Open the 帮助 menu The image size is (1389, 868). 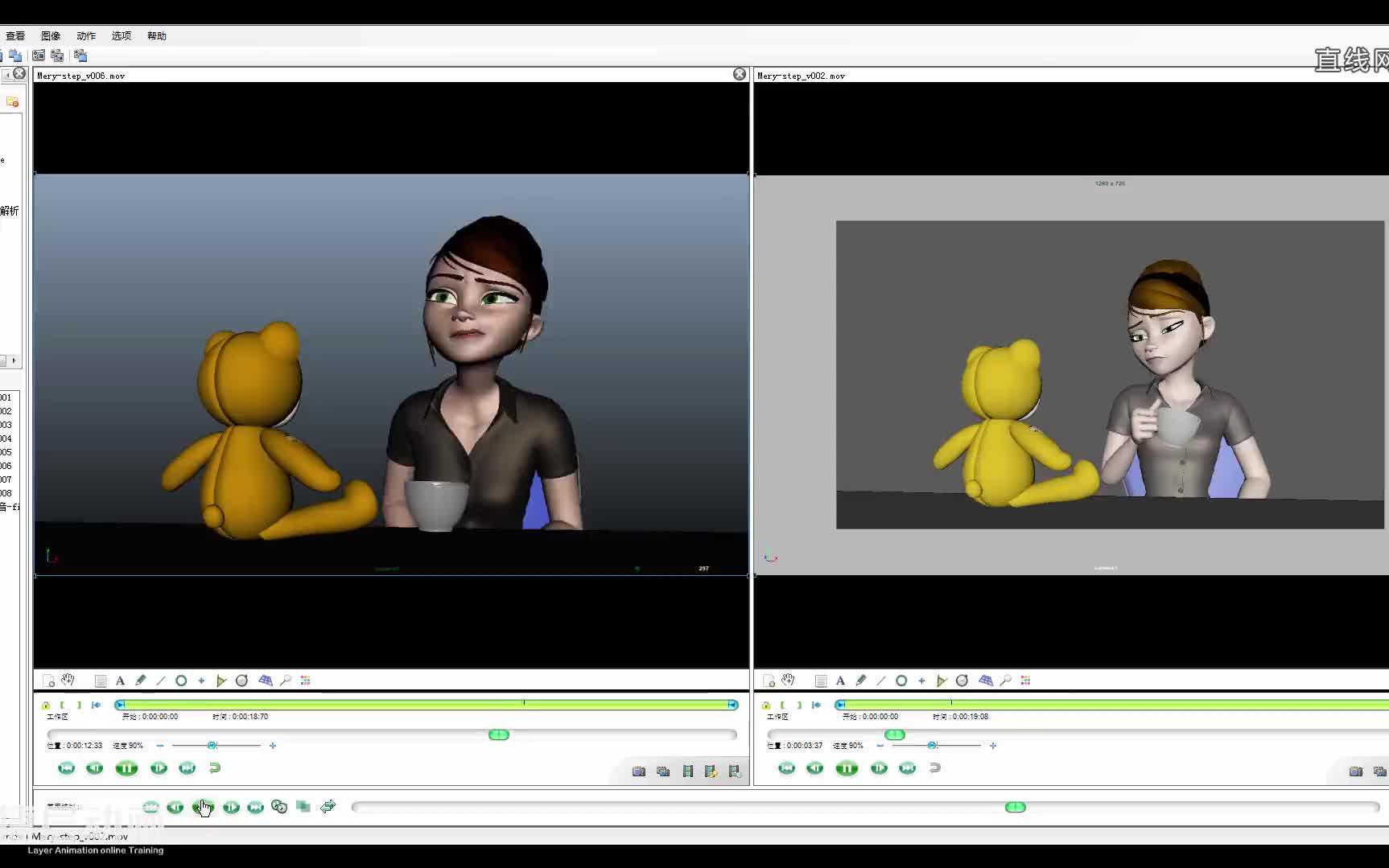point(157,36)
